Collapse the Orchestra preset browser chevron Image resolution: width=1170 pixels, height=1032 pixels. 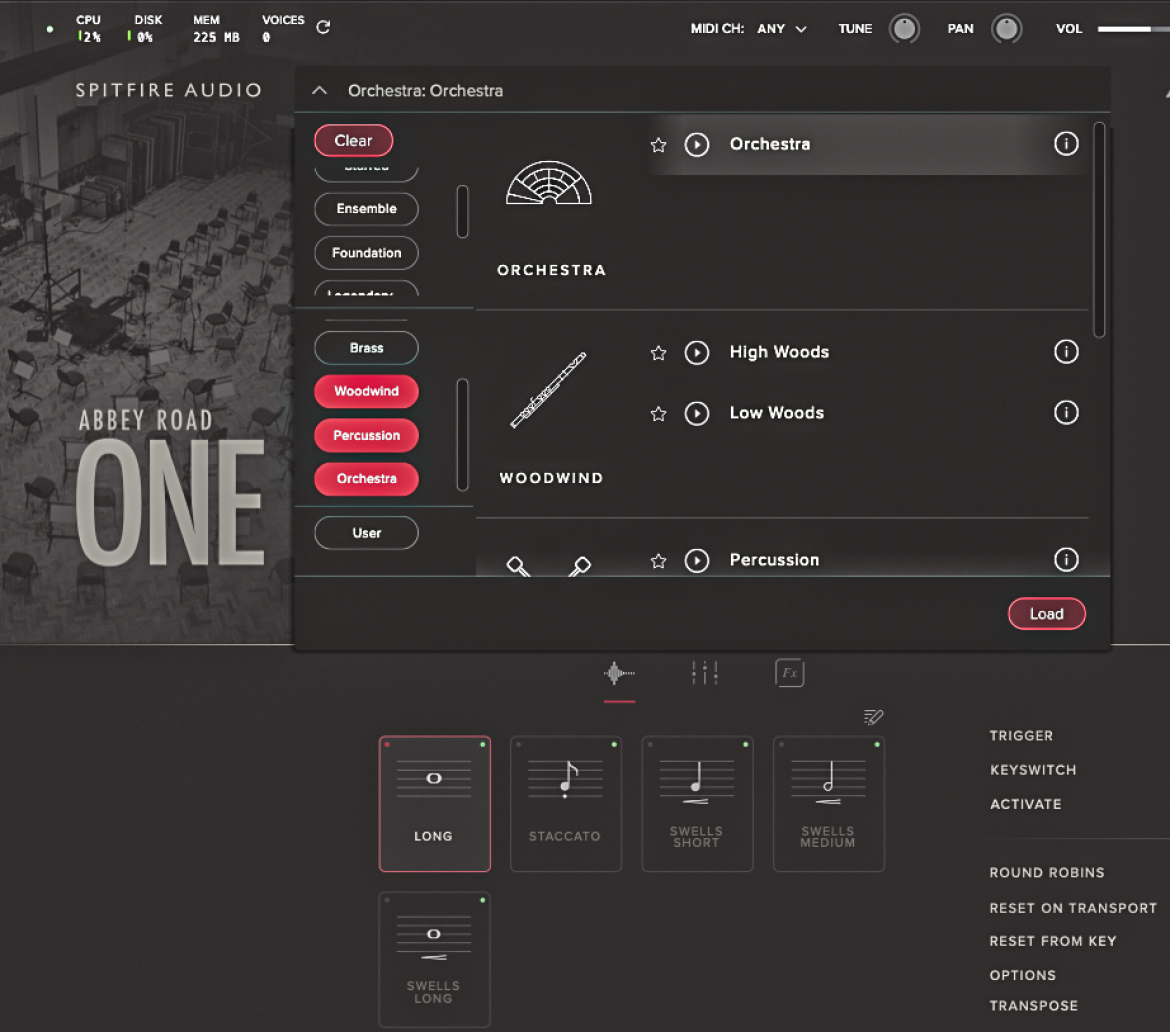(319, 90)
